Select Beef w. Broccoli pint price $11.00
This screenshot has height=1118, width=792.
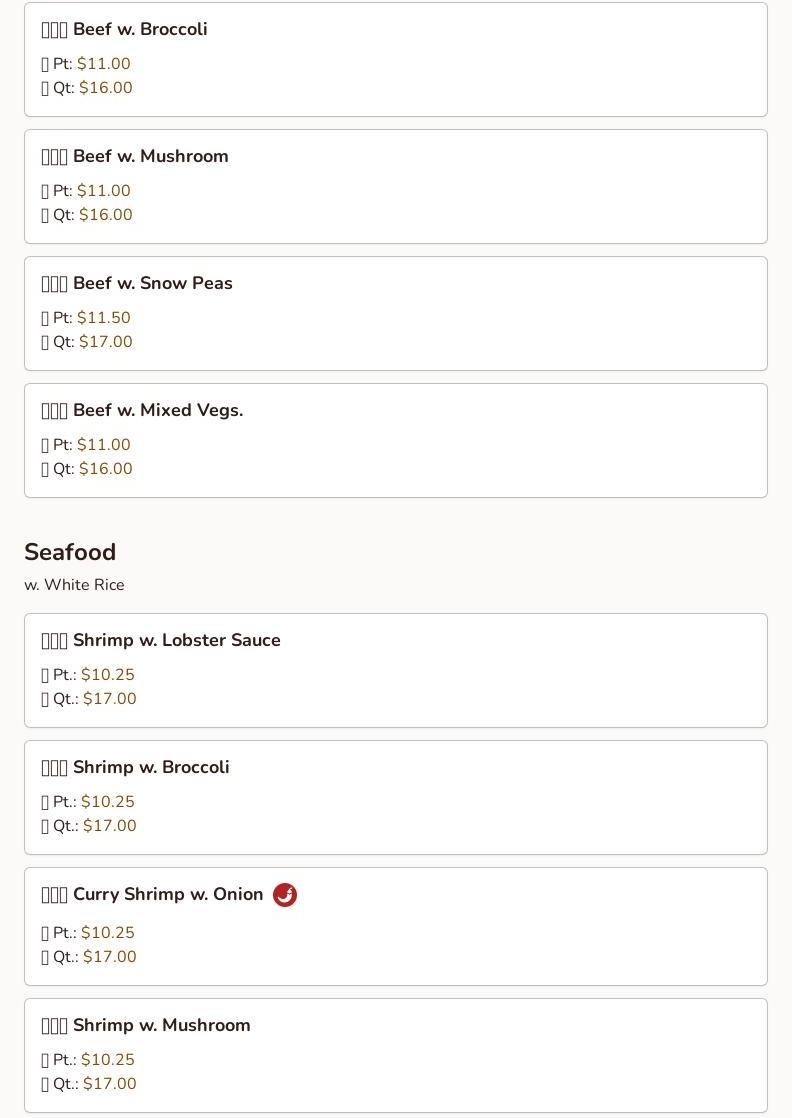tap(103, 64)
